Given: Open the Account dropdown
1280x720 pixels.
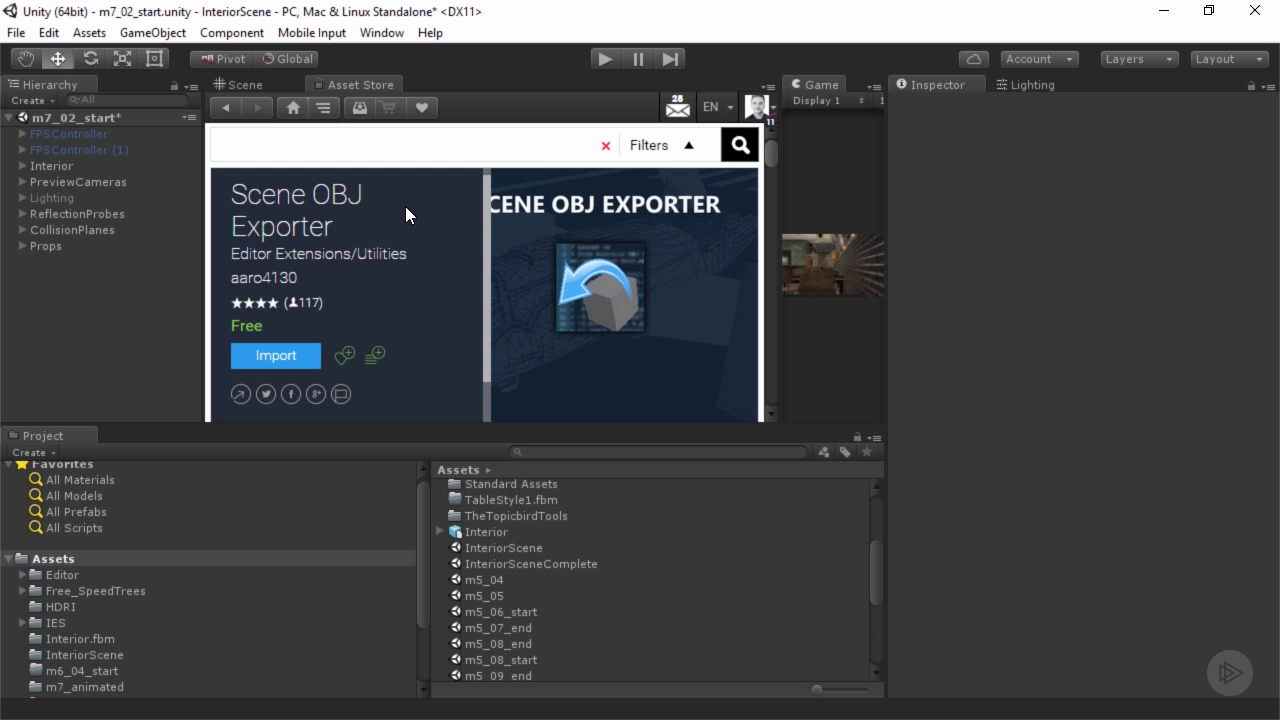Looking at the screenshot, I should (x=1038, y=59).
